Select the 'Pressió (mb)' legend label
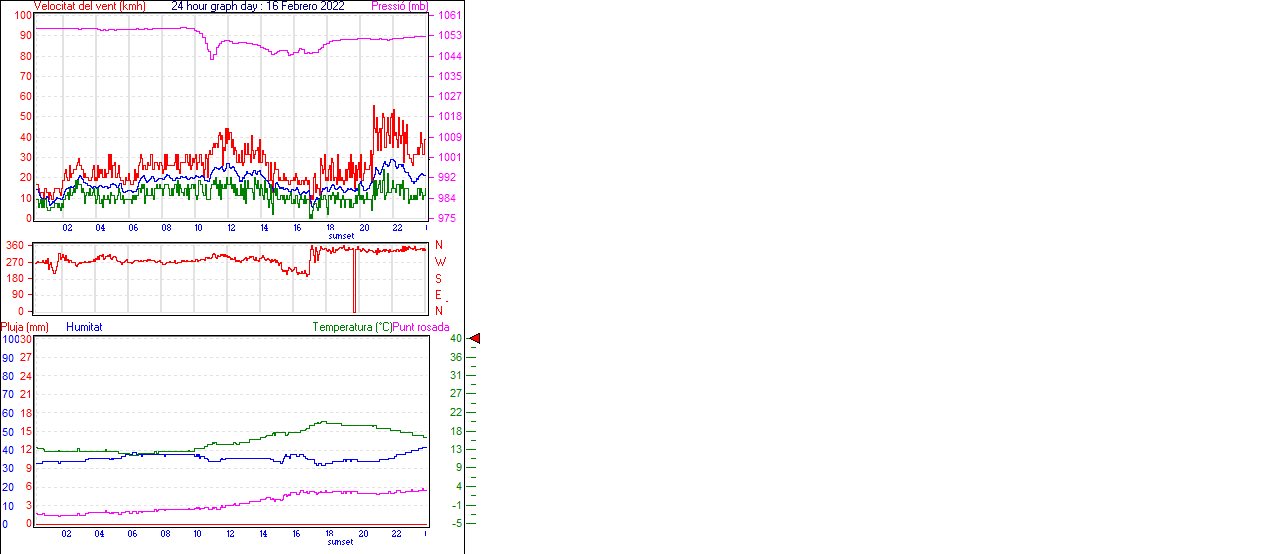 tap(398, 6)
